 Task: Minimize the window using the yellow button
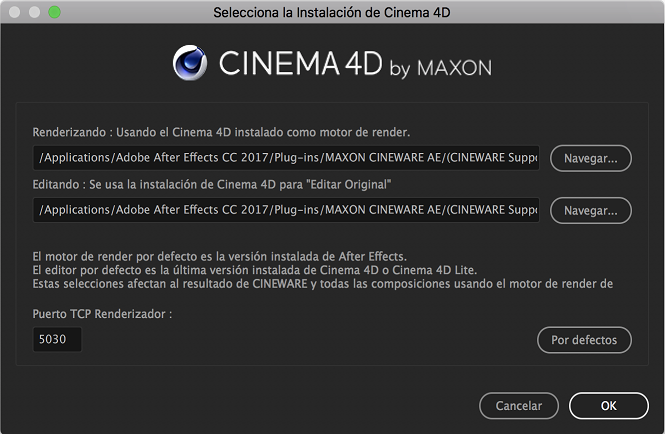tap(34, 13)
